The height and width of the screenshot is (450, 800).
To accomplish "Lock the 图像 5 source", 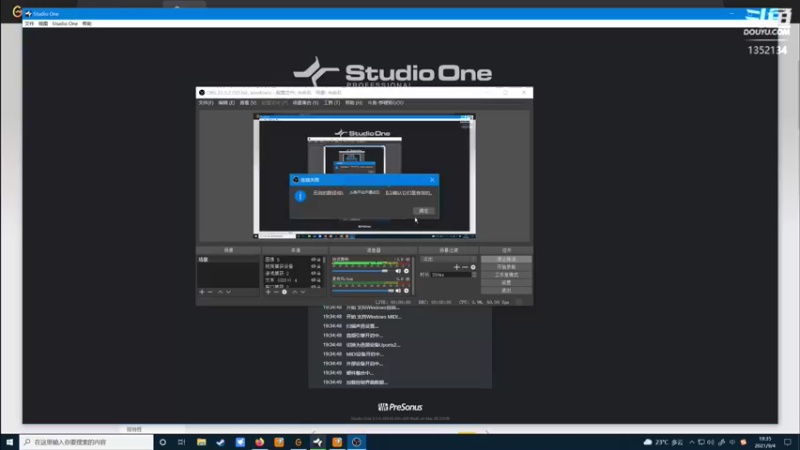I will (x=319, y=260).
